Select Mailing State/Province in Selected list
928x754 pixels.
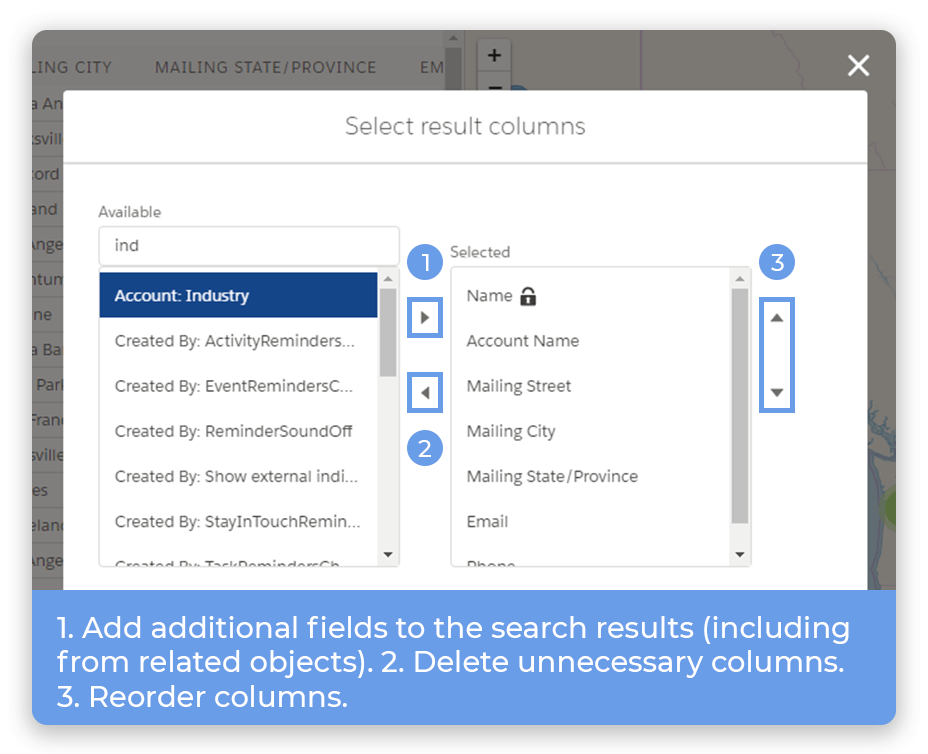tap(591, 476)
